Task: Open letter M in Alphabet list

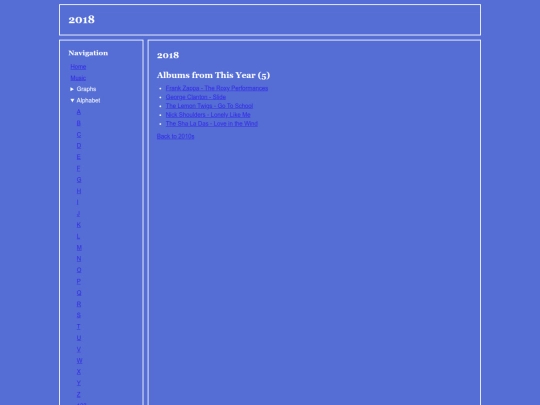Action: point(79,247)
